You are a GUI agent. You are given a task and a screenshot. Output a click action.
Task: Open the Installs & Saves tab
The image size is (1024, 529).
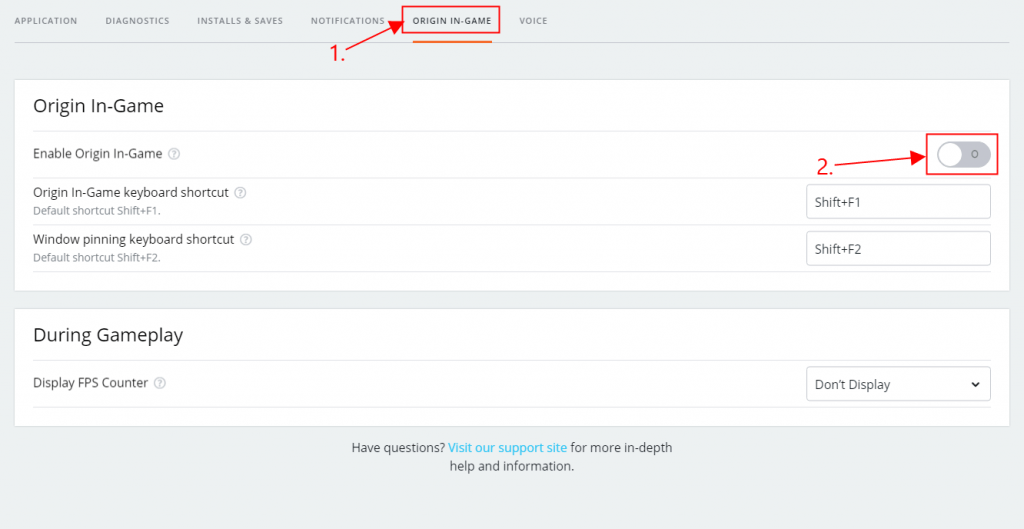point(240,21)
